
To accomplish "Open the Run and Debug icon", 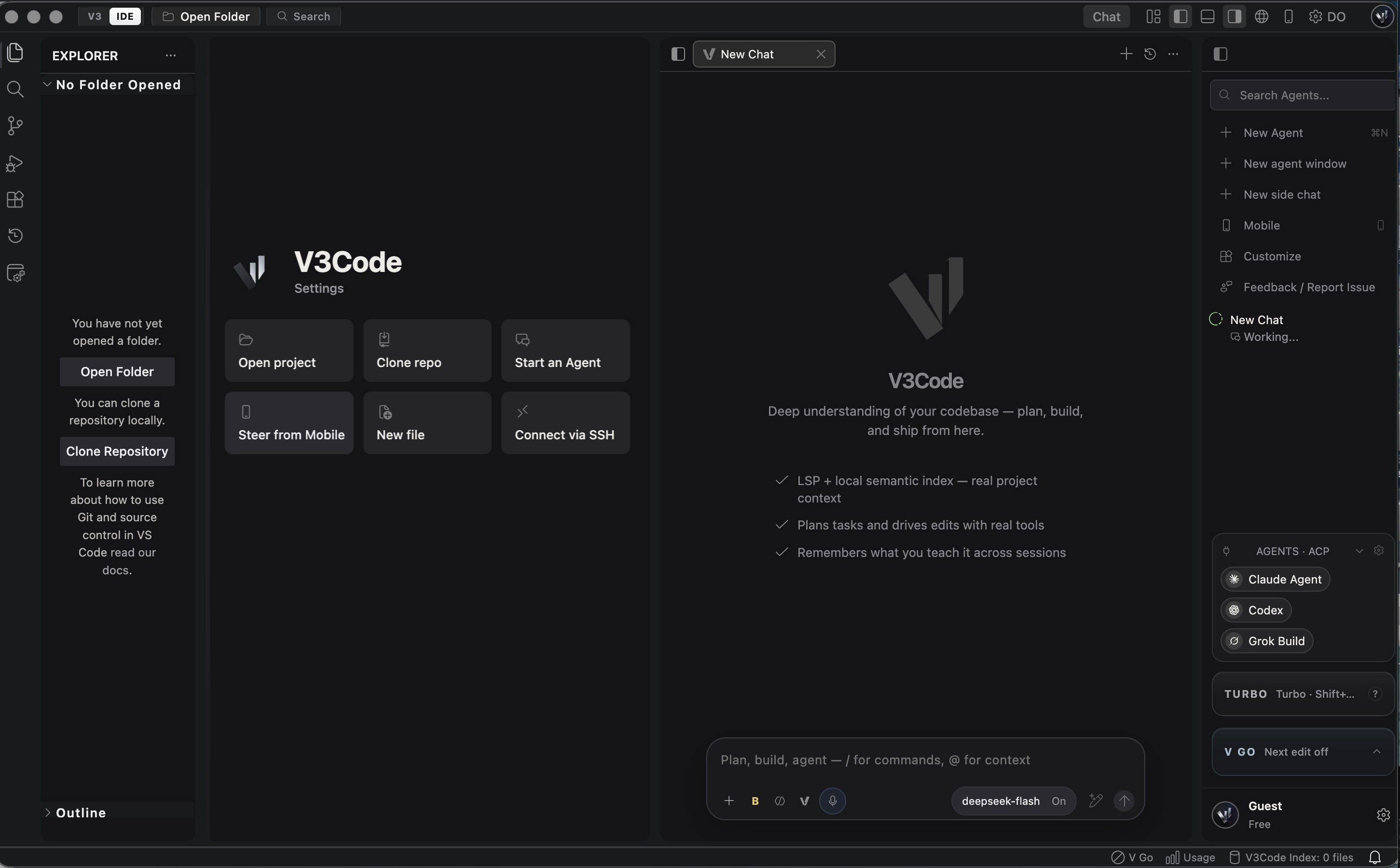I will 15,163.
